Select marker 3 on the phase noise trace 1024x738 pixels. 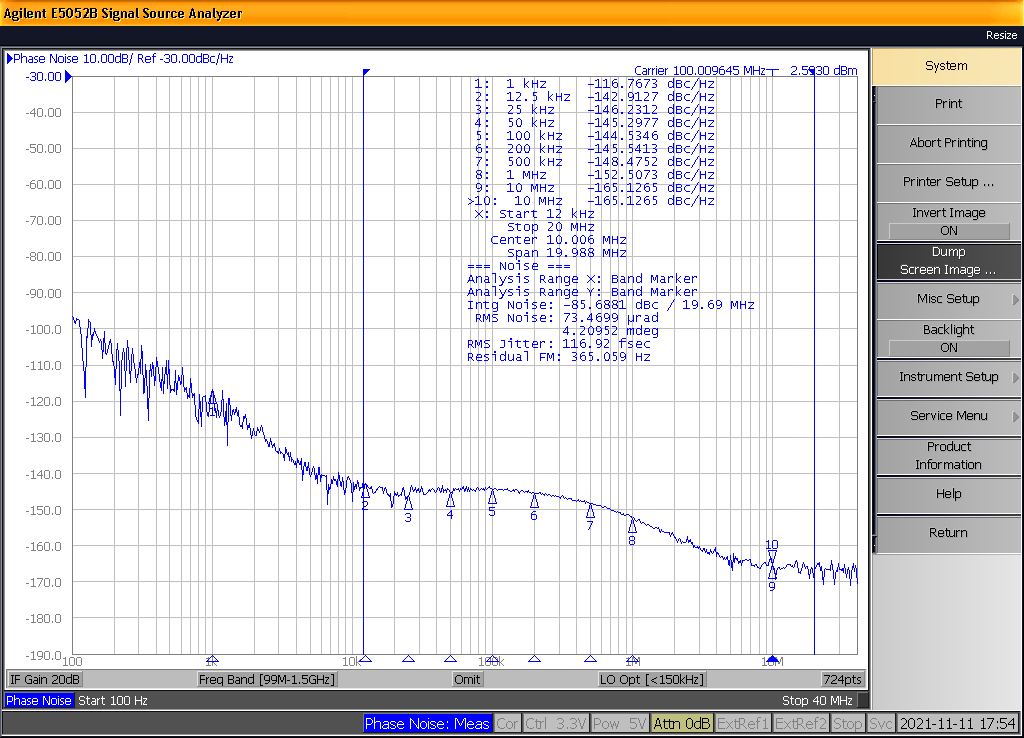click(x=408, y=503)
